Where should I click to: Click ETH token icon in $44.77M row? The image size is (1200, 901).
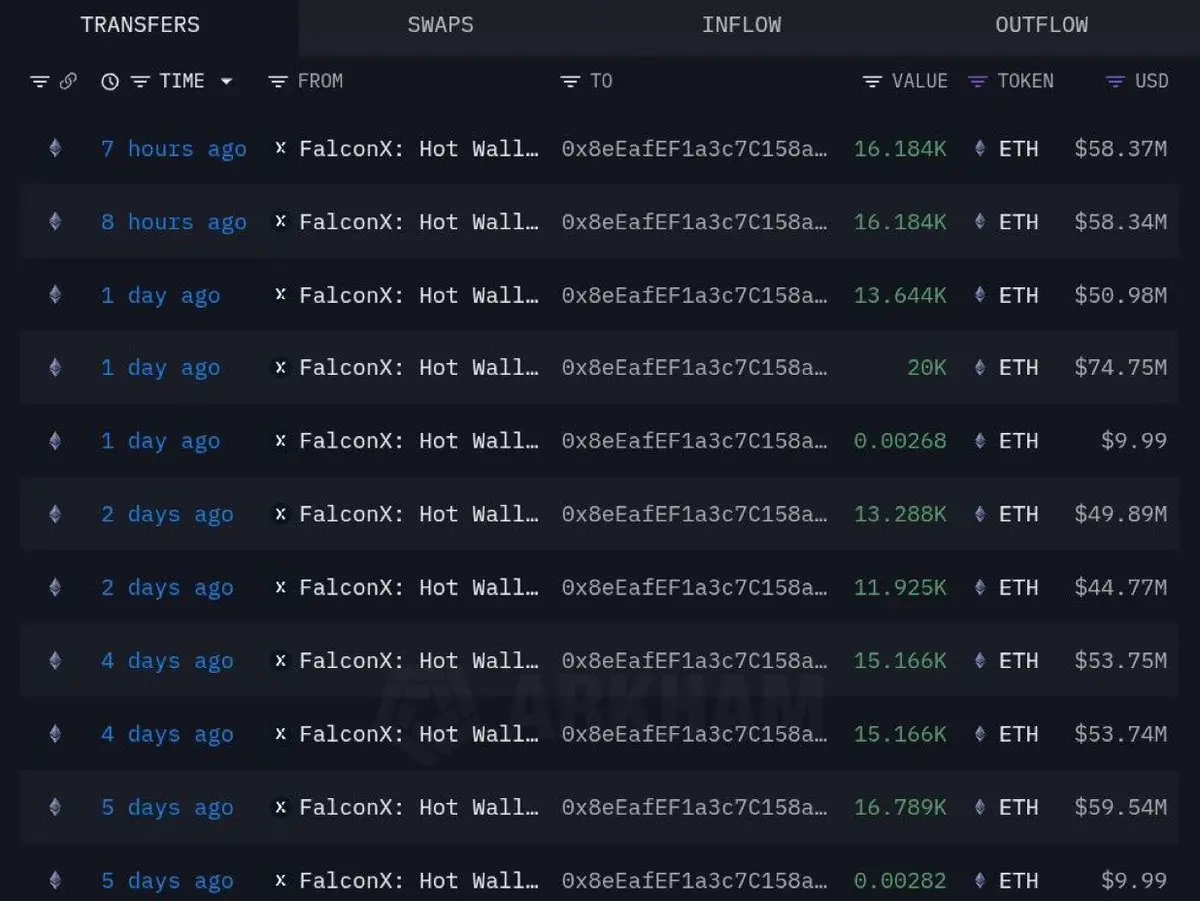click(980, 588)
